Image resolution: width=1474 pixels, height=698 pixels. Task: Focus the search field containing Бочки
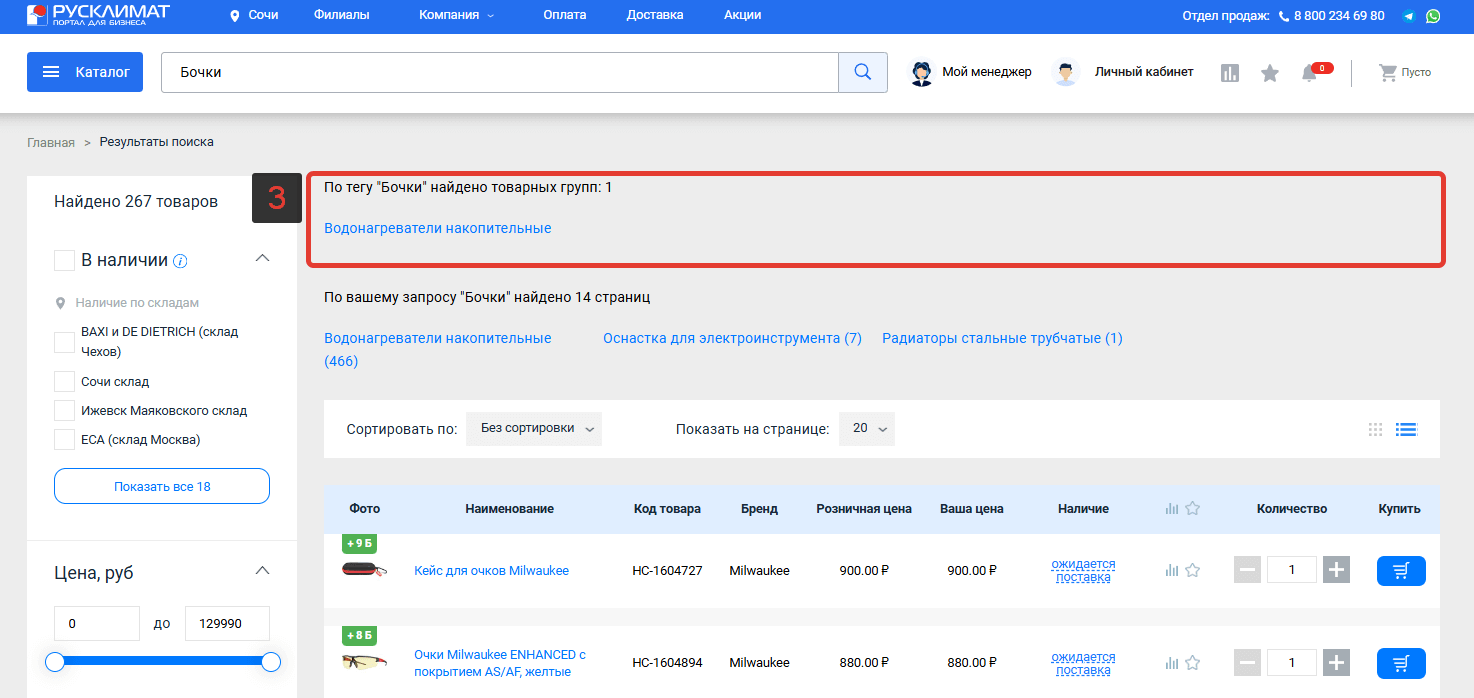[499, 72]
